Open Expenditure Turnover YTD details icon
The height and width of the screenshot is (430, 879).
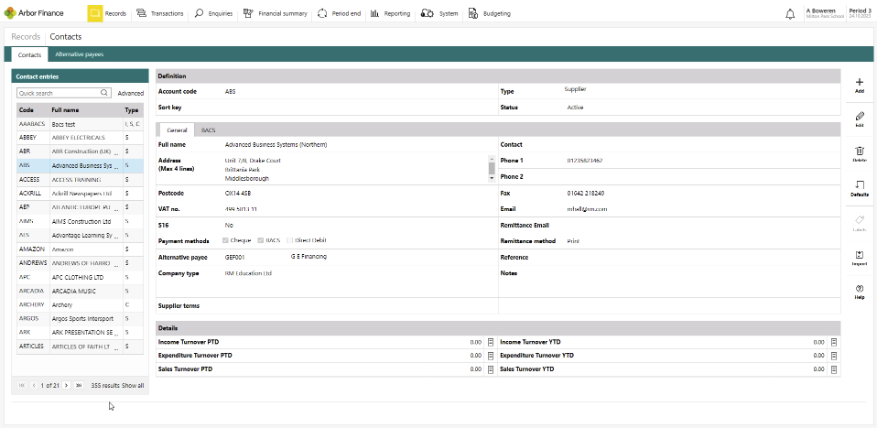click(x=834, y=355)
